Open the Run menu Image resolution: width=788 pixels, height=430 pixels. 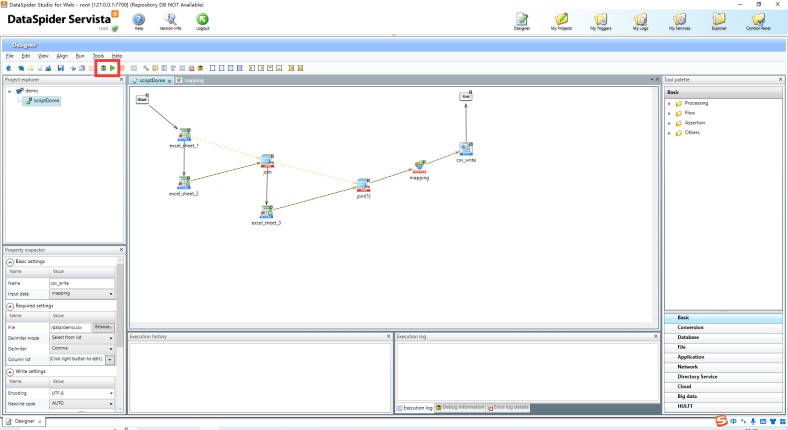pos(80,56)
